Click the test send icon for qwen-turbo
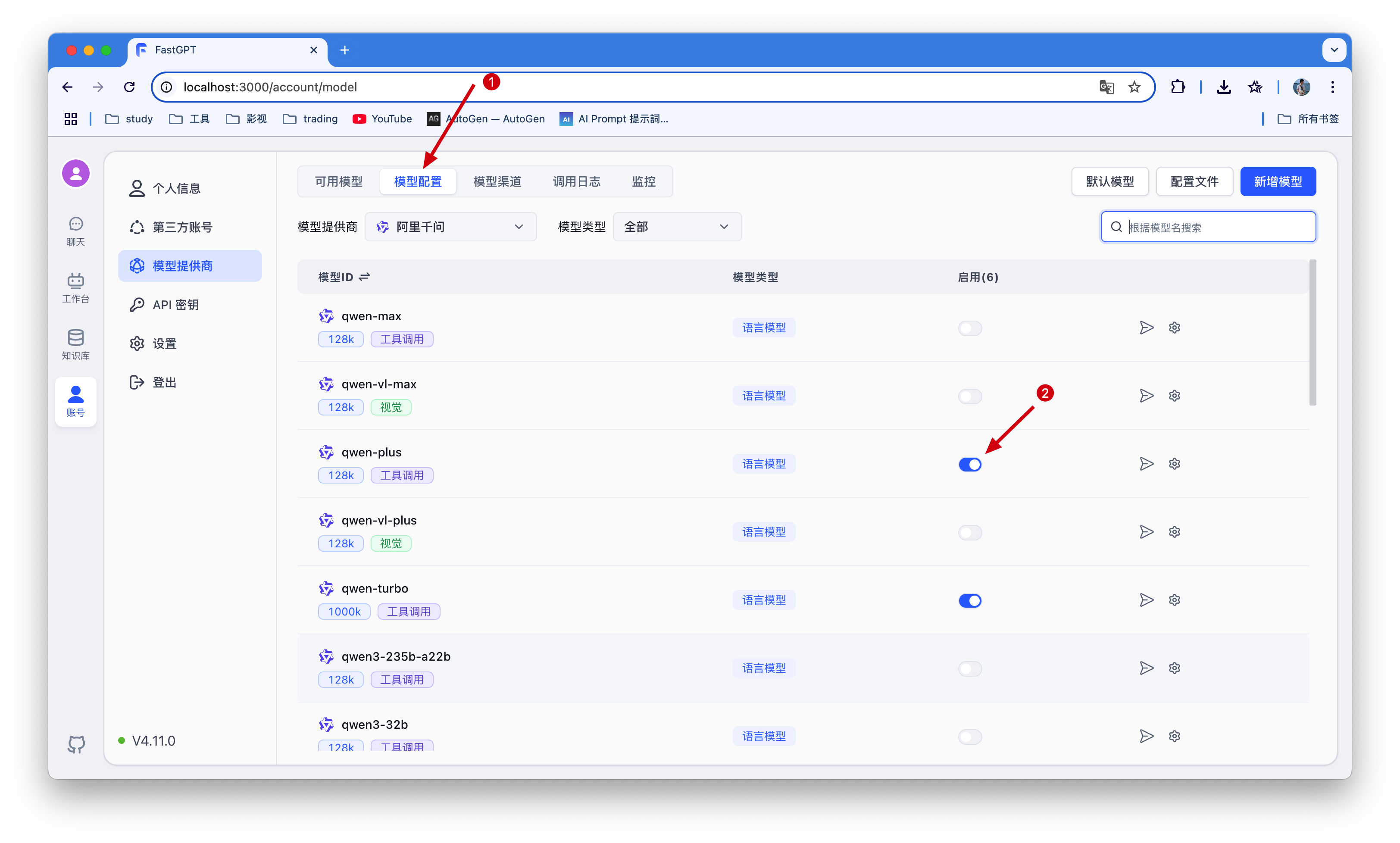1400x843 pixels. pos(1146,600)
